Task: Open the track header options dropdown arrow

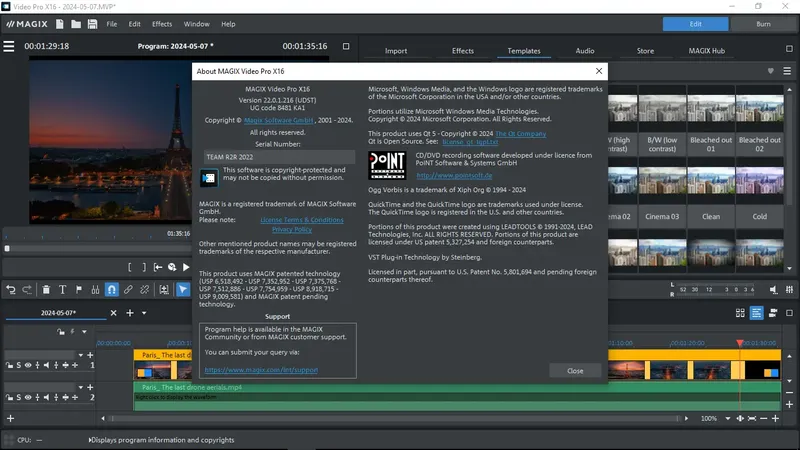Action: pyautogui.click(x=84, y=332)
